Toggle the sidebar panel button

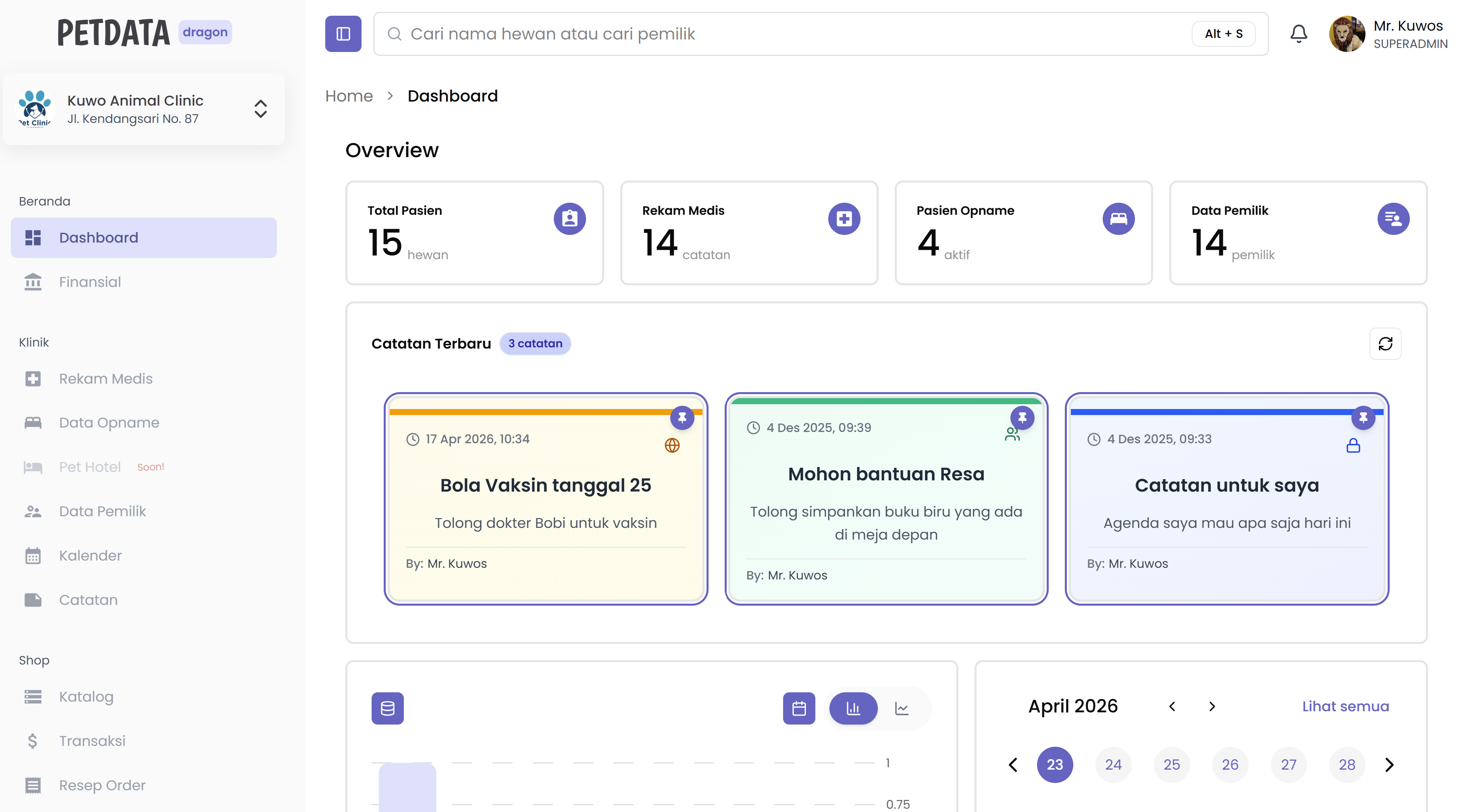(x=343, y=34)
